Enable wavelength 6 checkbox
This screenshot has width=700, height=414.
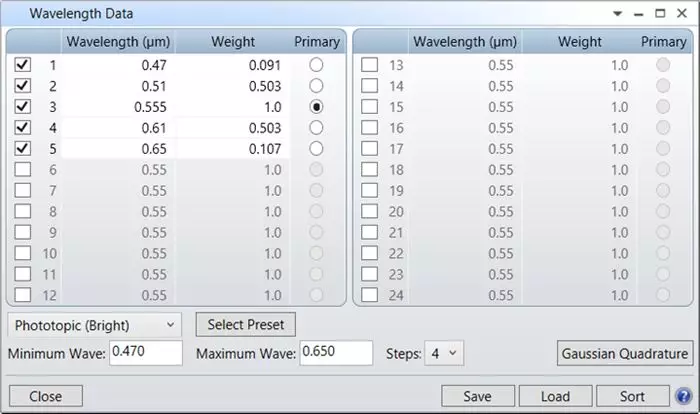[x=23, y=170]
